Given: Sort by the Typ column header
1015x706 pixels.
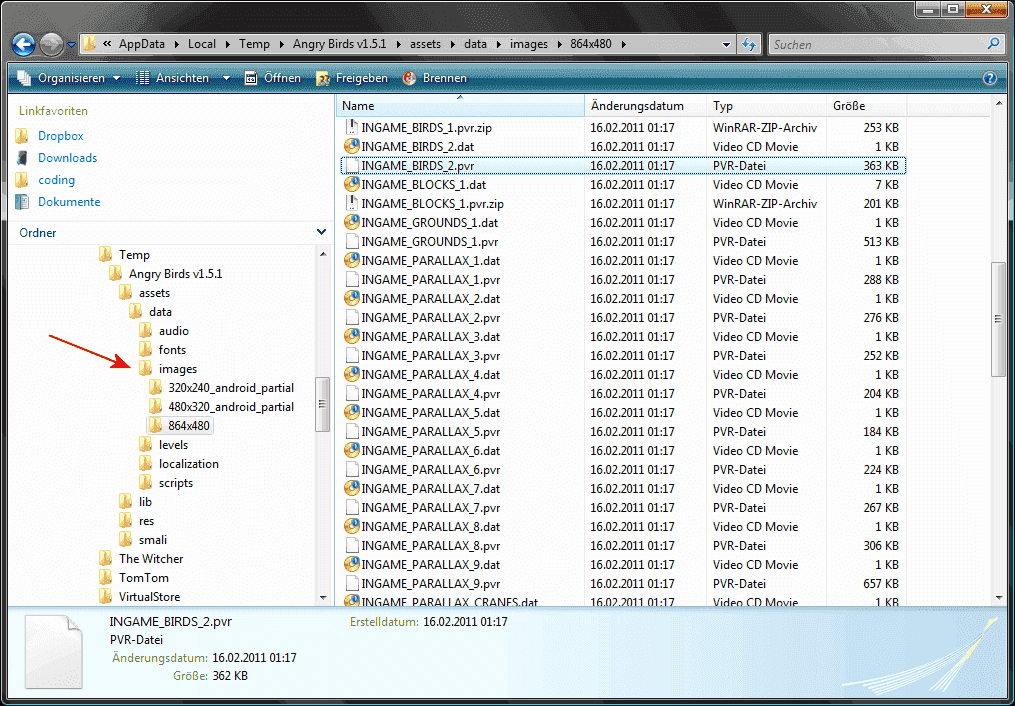Looking at the screenshot, I should (767, 106).
